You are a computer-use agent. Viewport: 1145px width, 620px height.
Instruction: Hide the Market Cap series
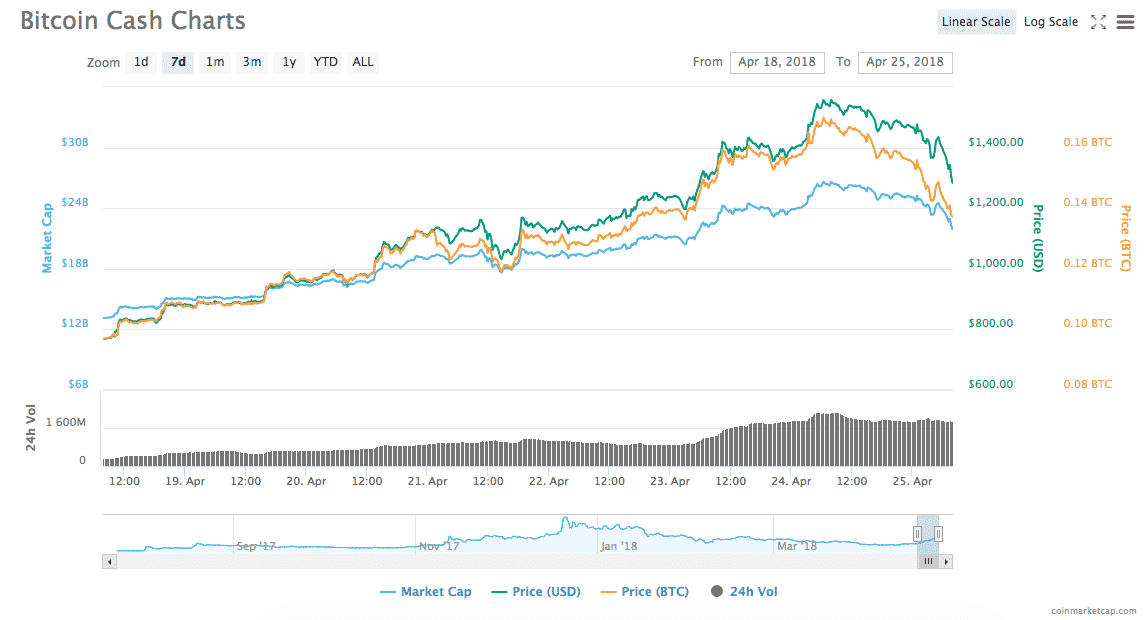[x=426, y=592]
